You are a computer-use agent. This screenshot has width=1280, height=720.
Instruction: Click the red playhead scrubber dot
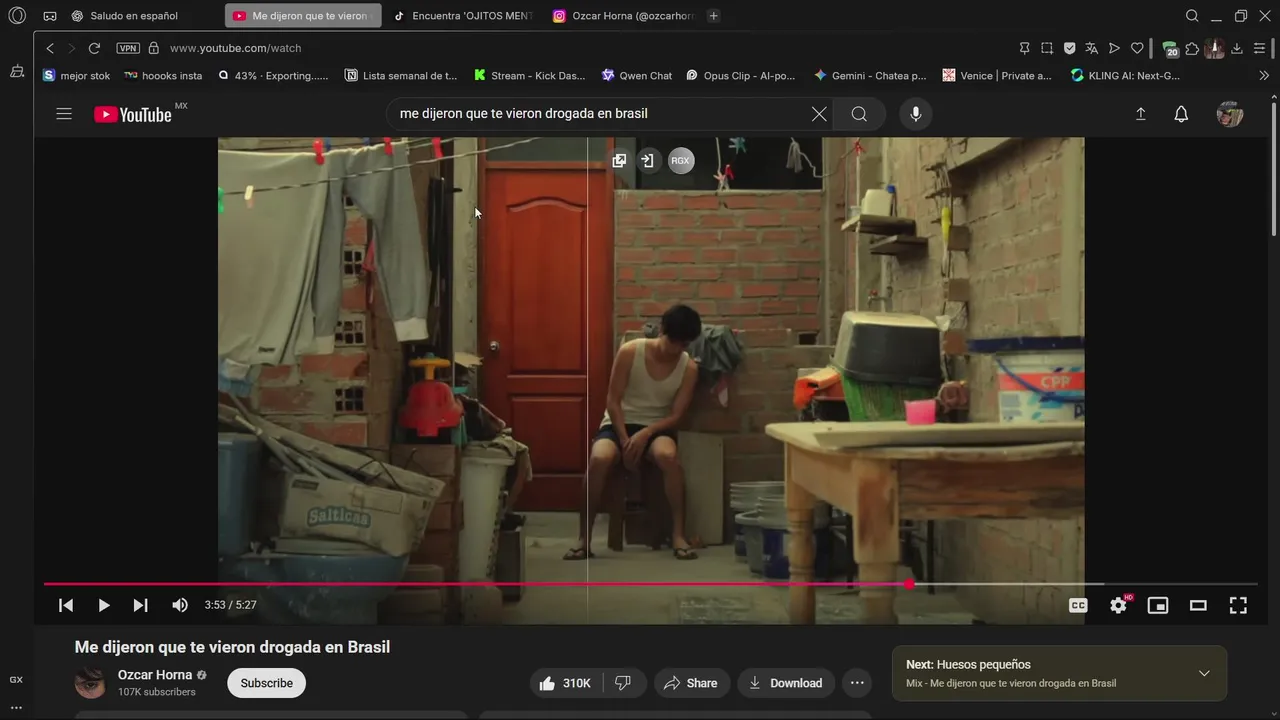(x=909, y=584)
